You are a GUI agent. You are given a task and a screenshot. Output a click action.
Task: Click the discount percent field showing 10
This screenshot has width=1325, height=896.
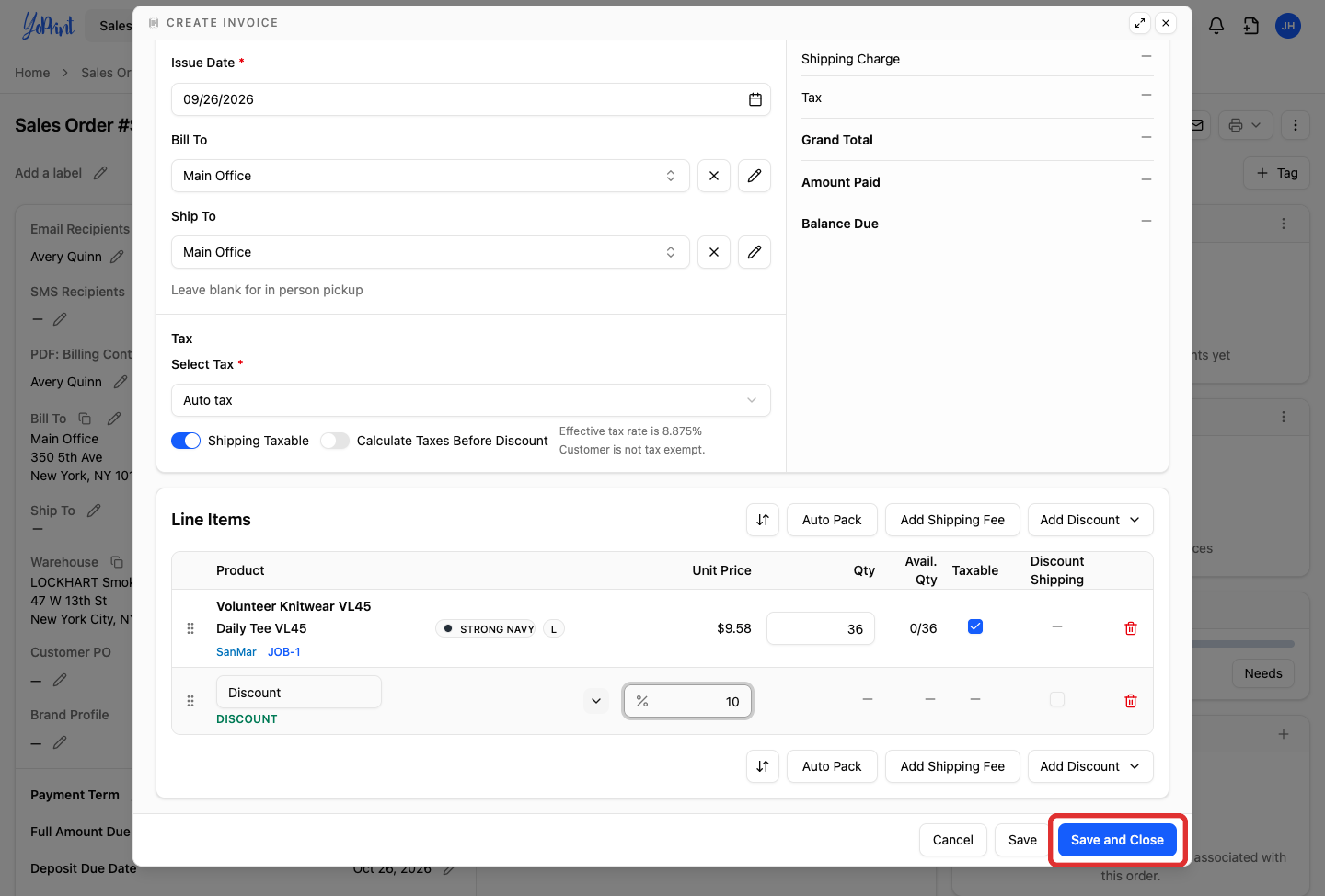(x=688, y=701)
